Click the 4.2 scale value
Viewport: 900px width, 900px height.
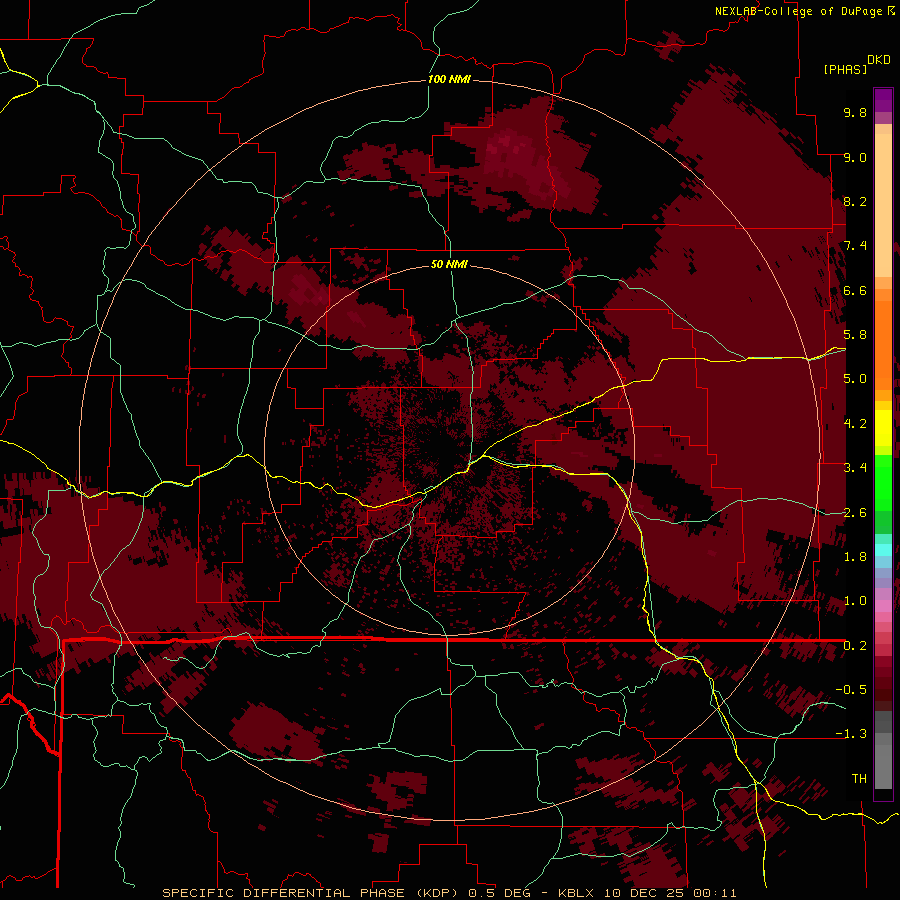855,424
